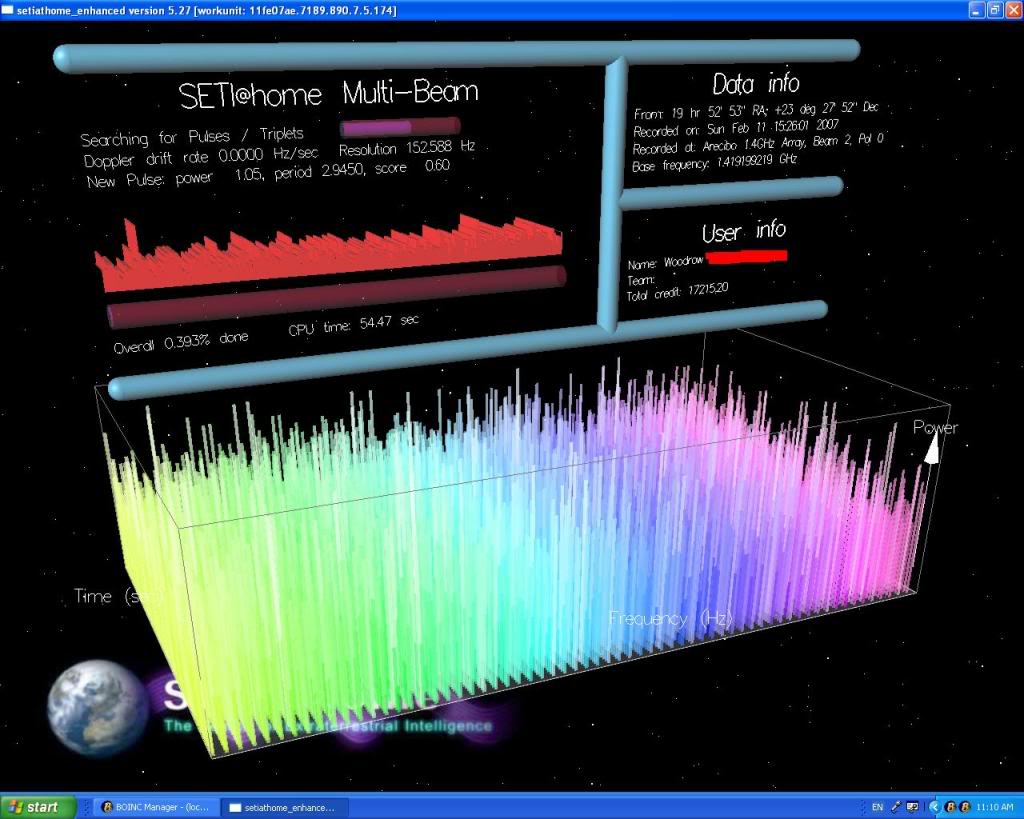The height and width of the screenshot is (819, 1024).
Task: Click the rainbow power spectrum 3D graph
Action: point(516,555)
